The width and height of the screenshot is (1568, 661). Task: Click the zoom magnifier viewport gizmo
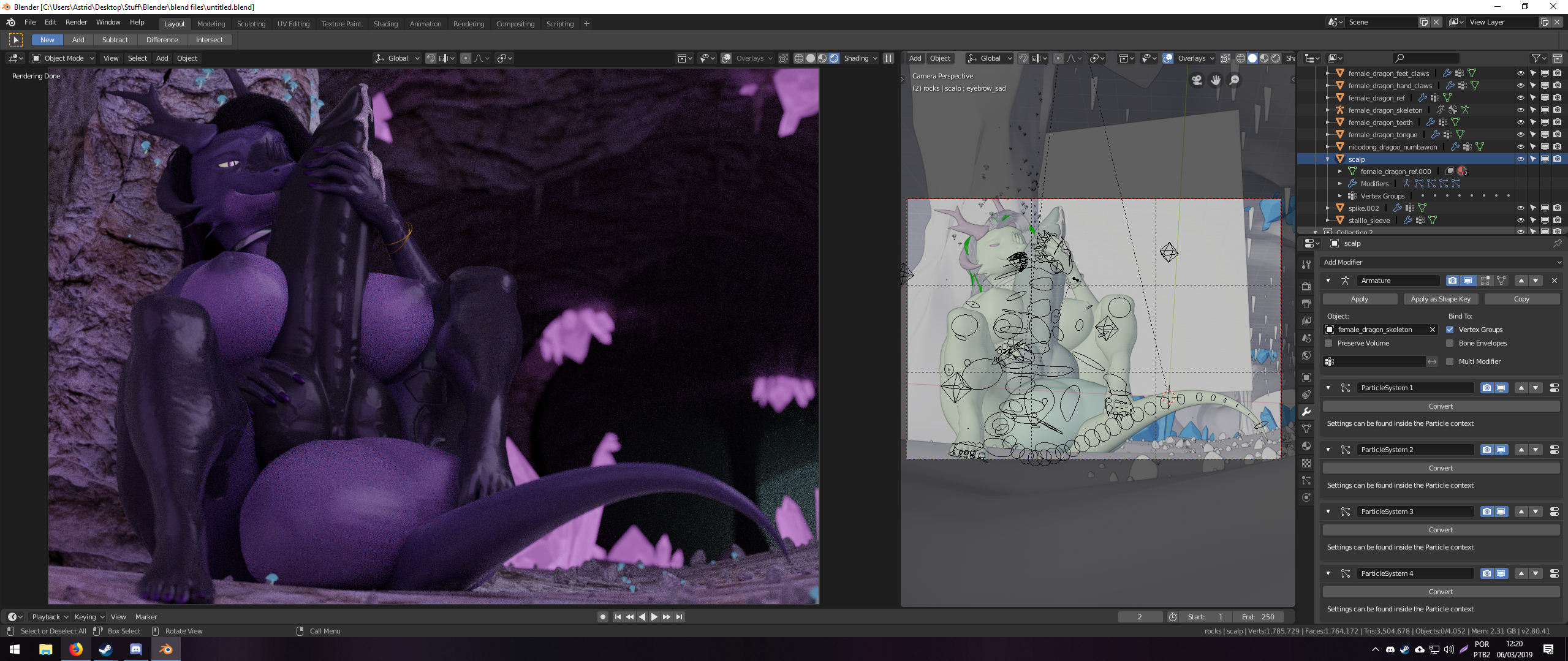(x=1235, y=80)
